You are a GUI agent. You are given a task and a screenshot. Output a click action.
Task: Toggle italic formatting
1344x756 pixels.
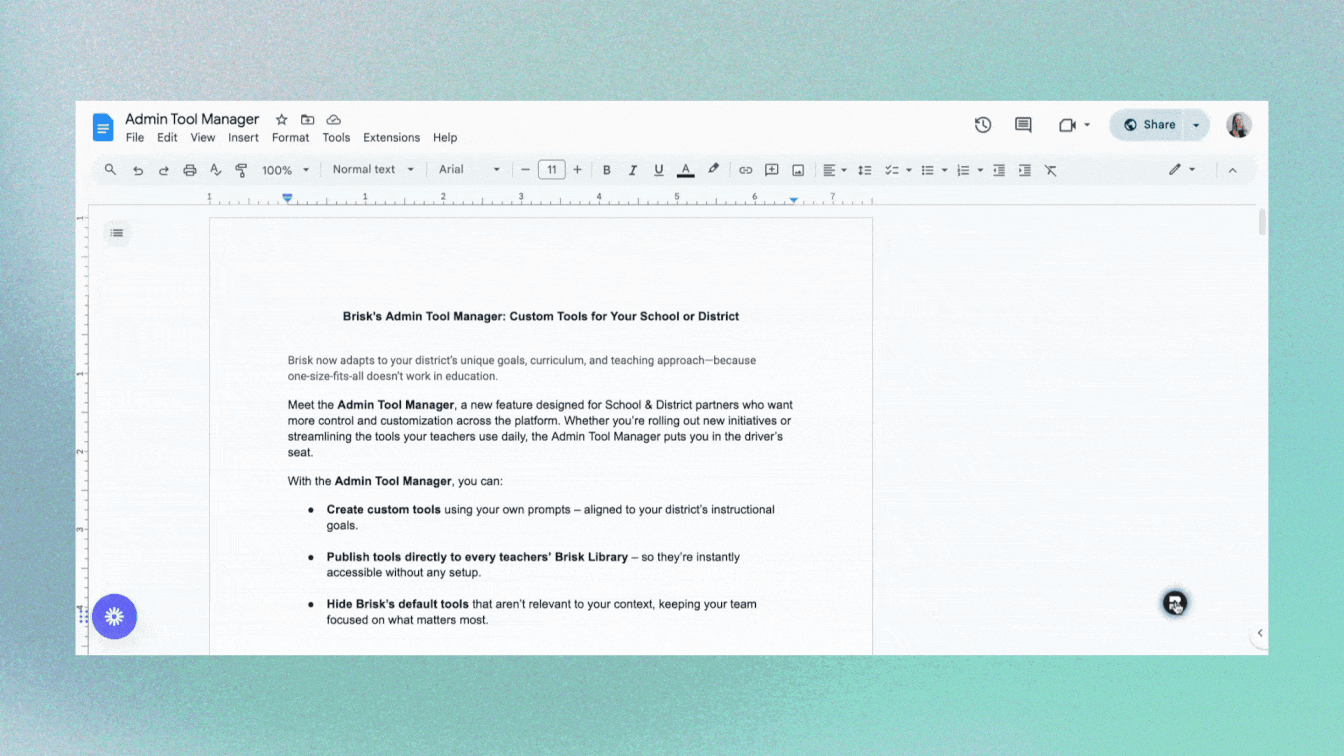tap(632, 170)
